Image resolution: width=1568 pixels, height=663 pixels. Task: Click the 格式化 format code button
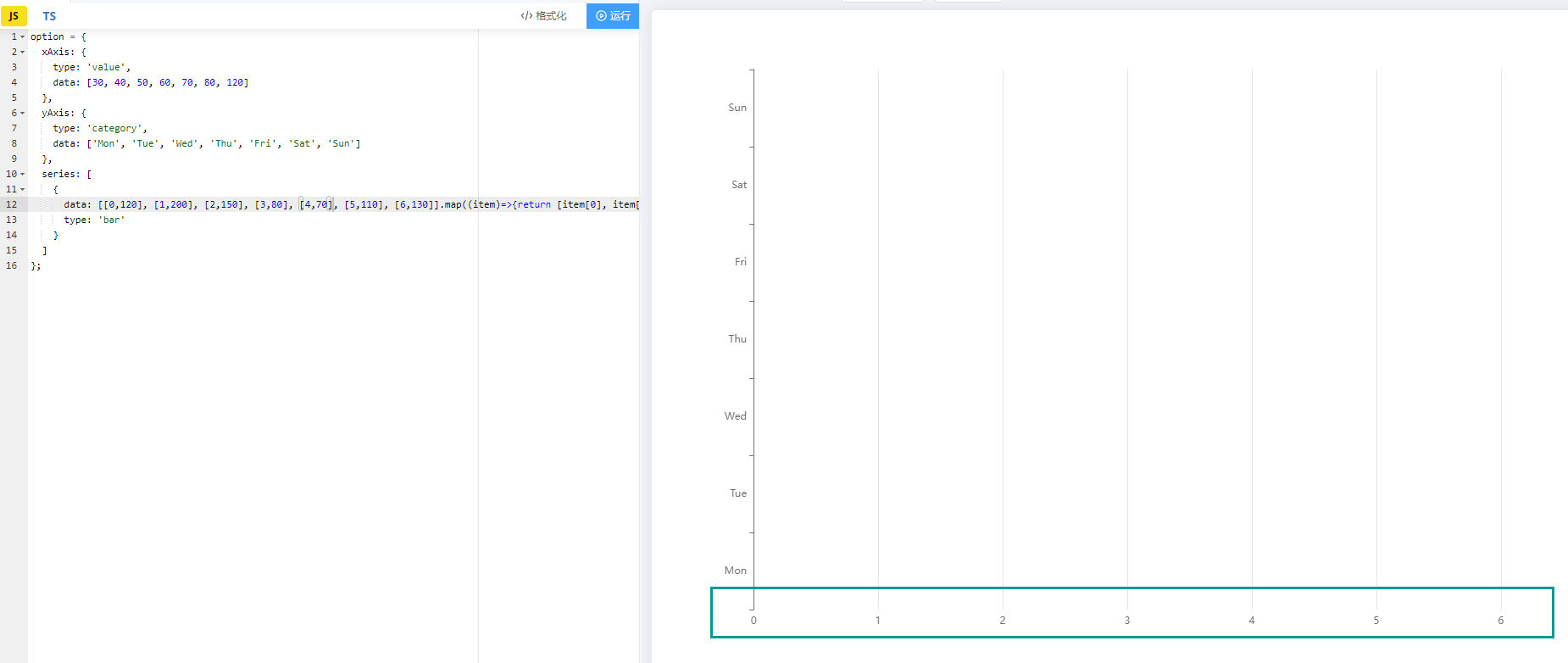click(543, 16)
